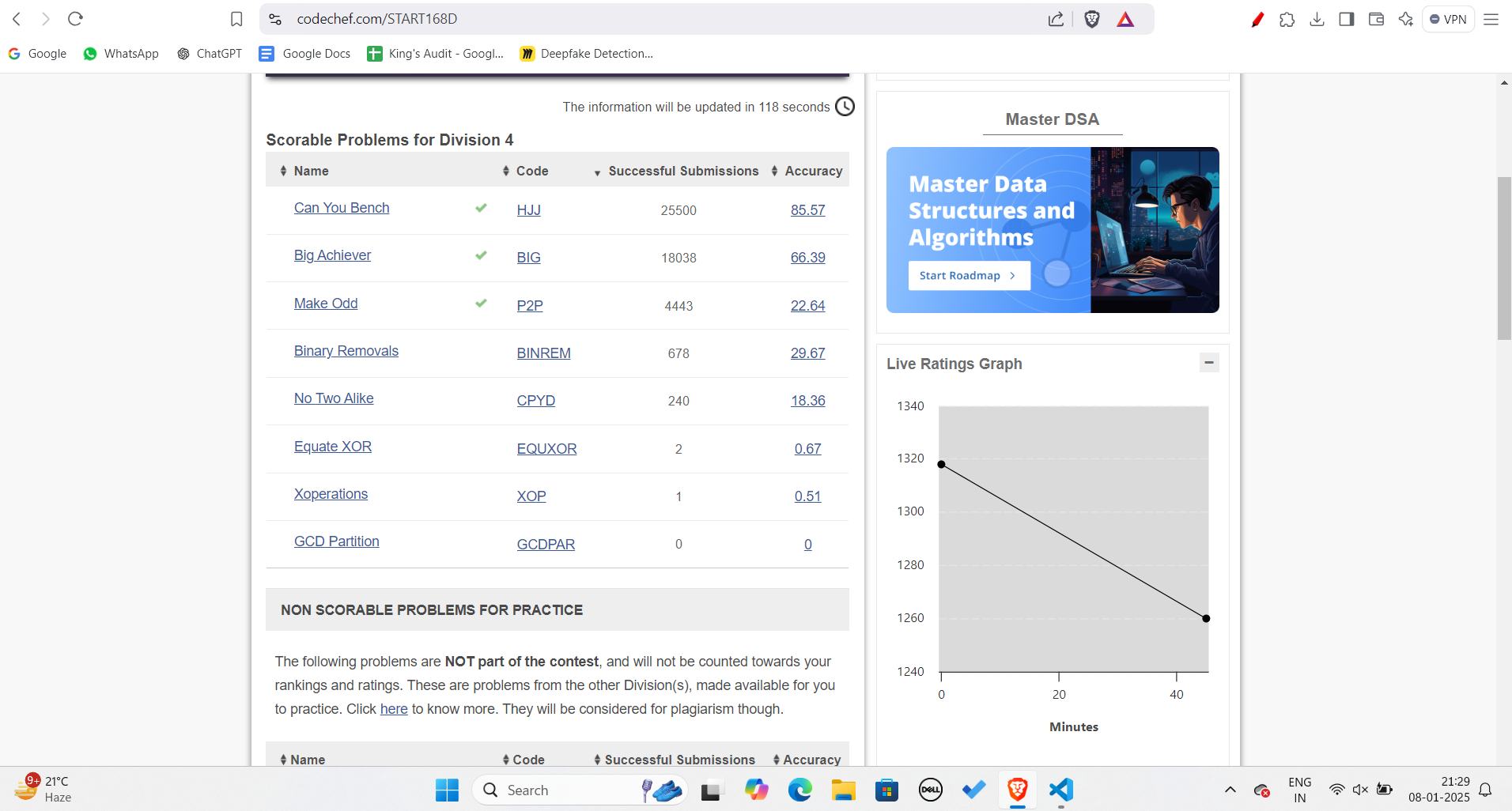Open the Xoperations problem

coord(331,494)
